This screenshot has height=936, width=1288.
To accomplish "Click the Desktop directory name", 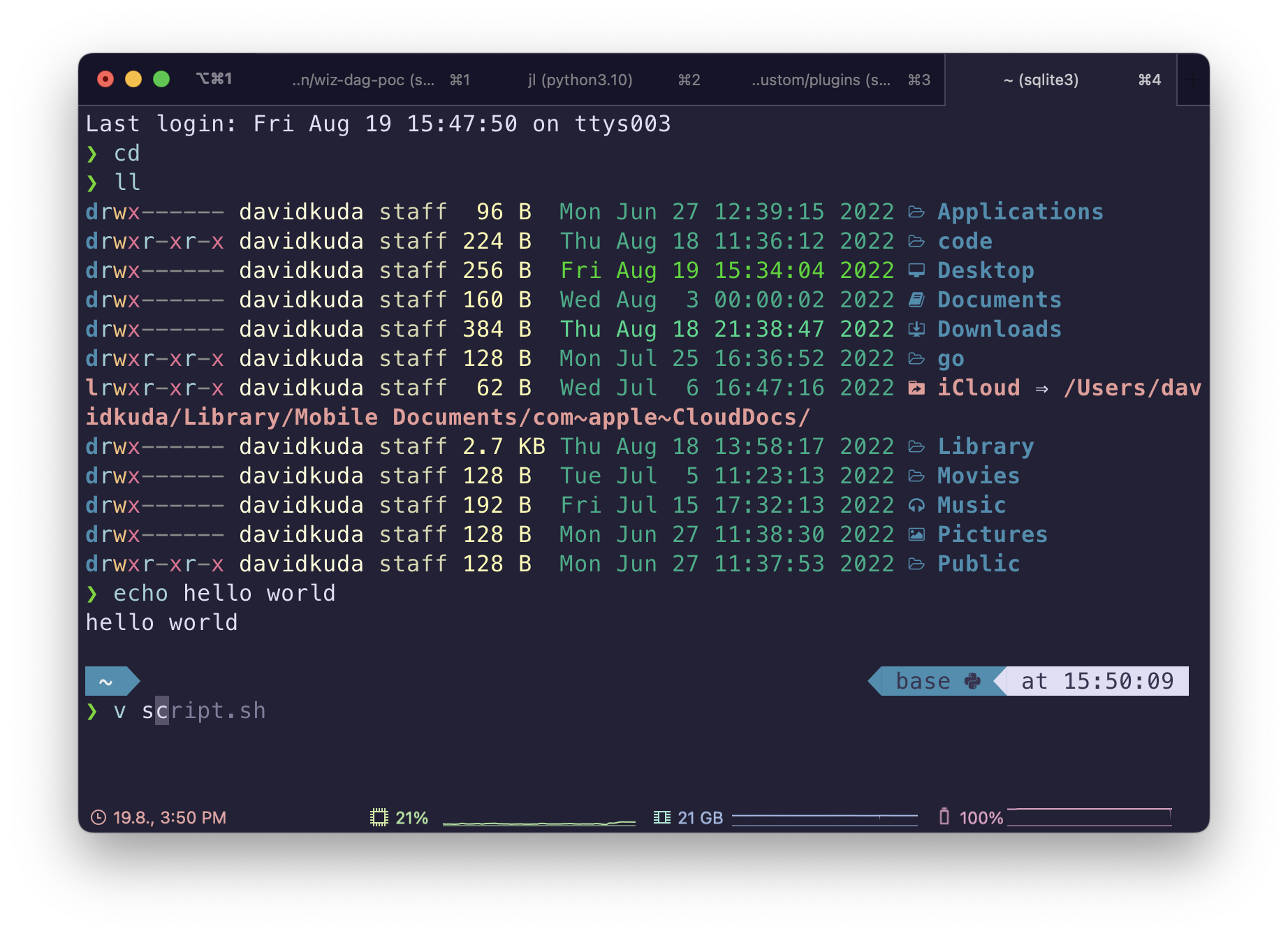I will 986,270.
